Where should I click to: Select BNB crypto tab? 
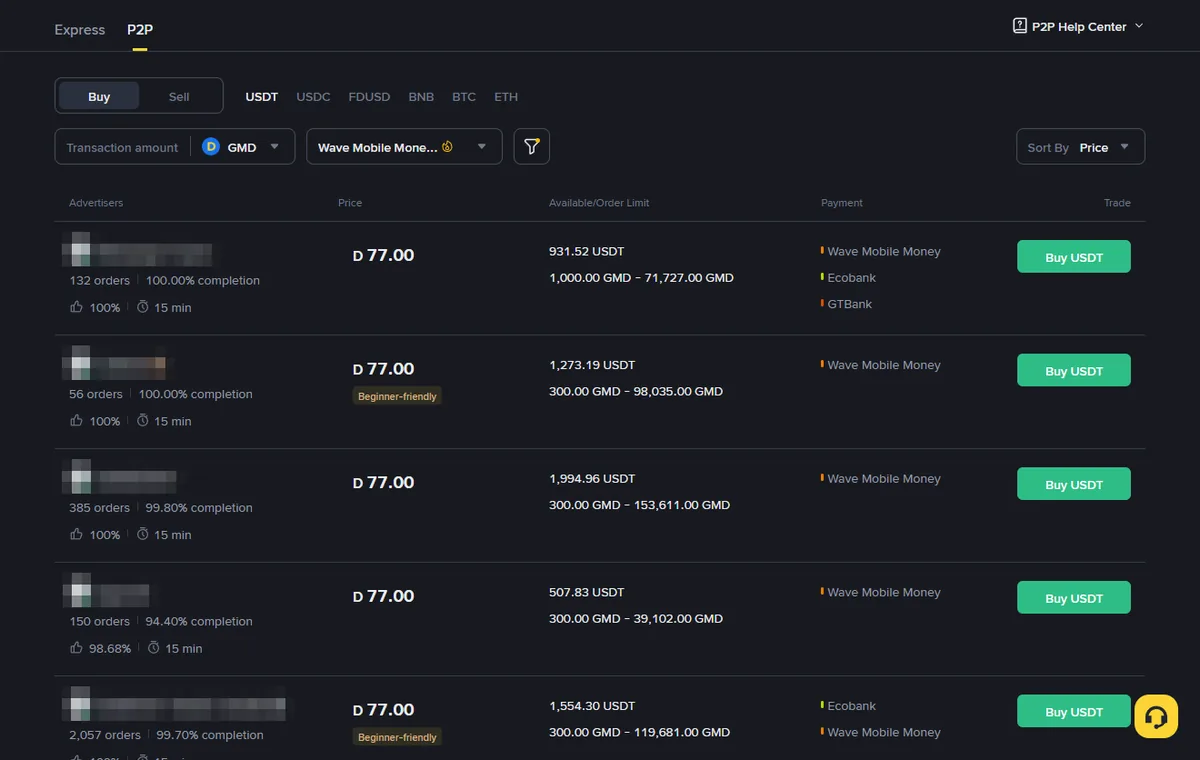[421, 97]
